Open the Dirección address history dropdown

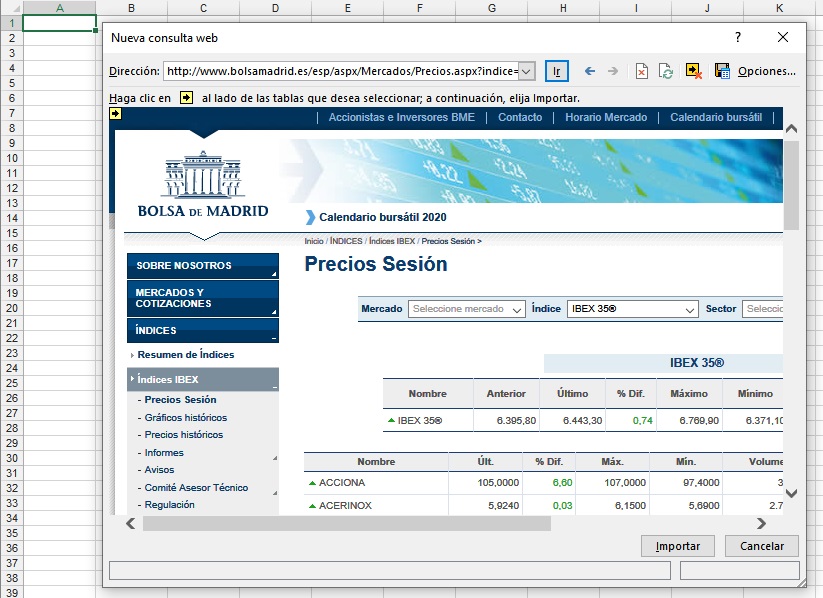pyautogui.click(x=527, y=71)
